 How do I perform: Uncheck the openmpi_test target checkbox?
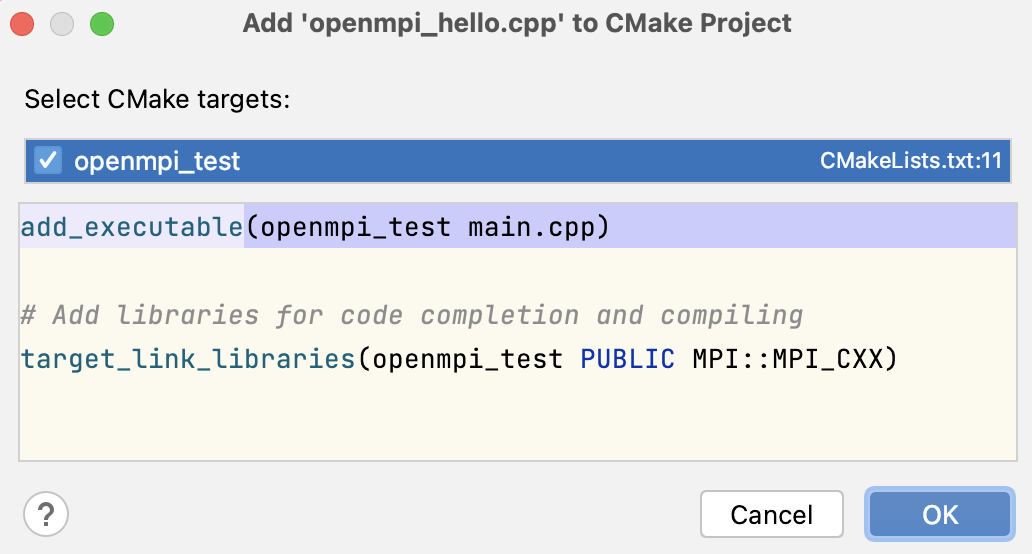(48, 161)
